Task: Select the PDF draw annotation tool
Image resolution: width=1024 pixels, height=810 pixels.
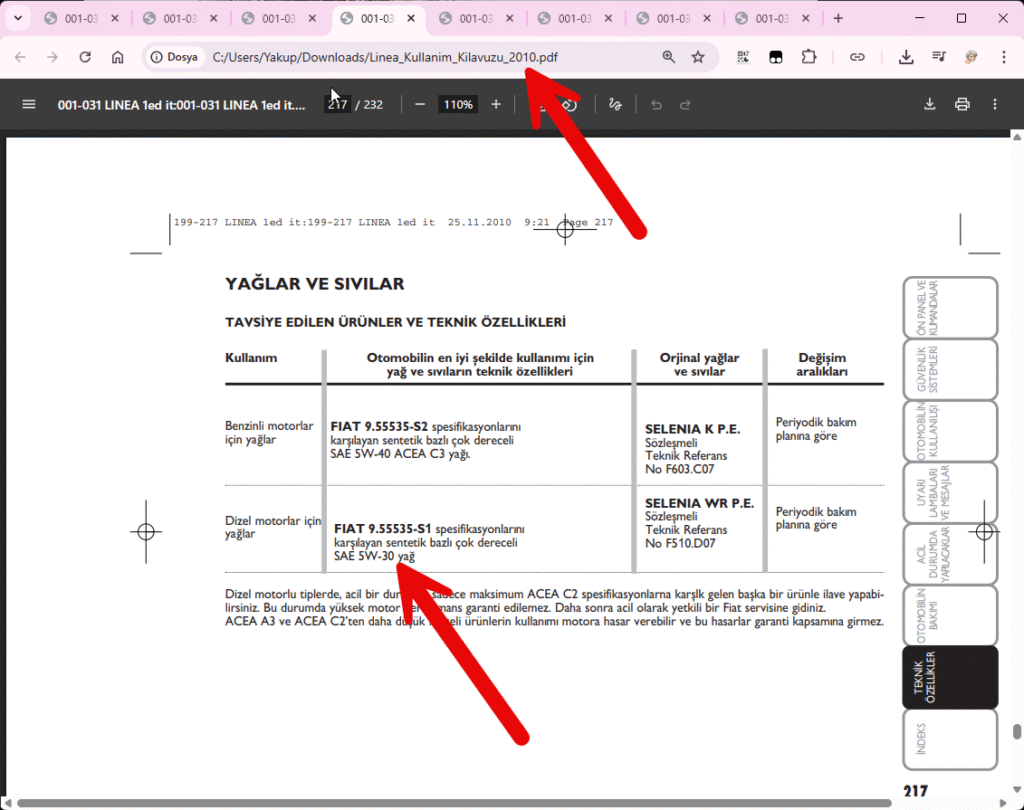Action: [615, 104]
